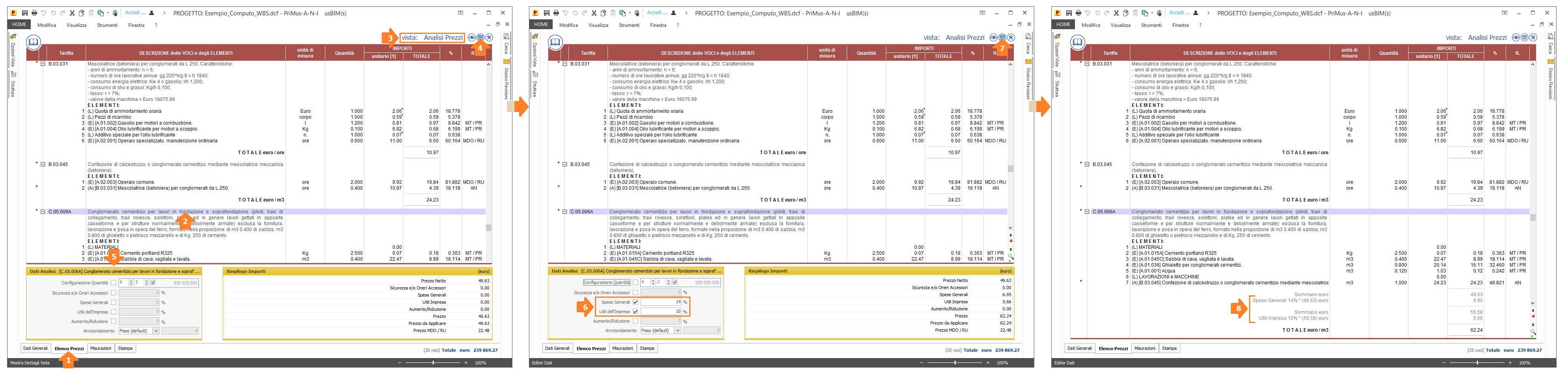Open the Finestra menu in the right window

tap(1181, 25)
